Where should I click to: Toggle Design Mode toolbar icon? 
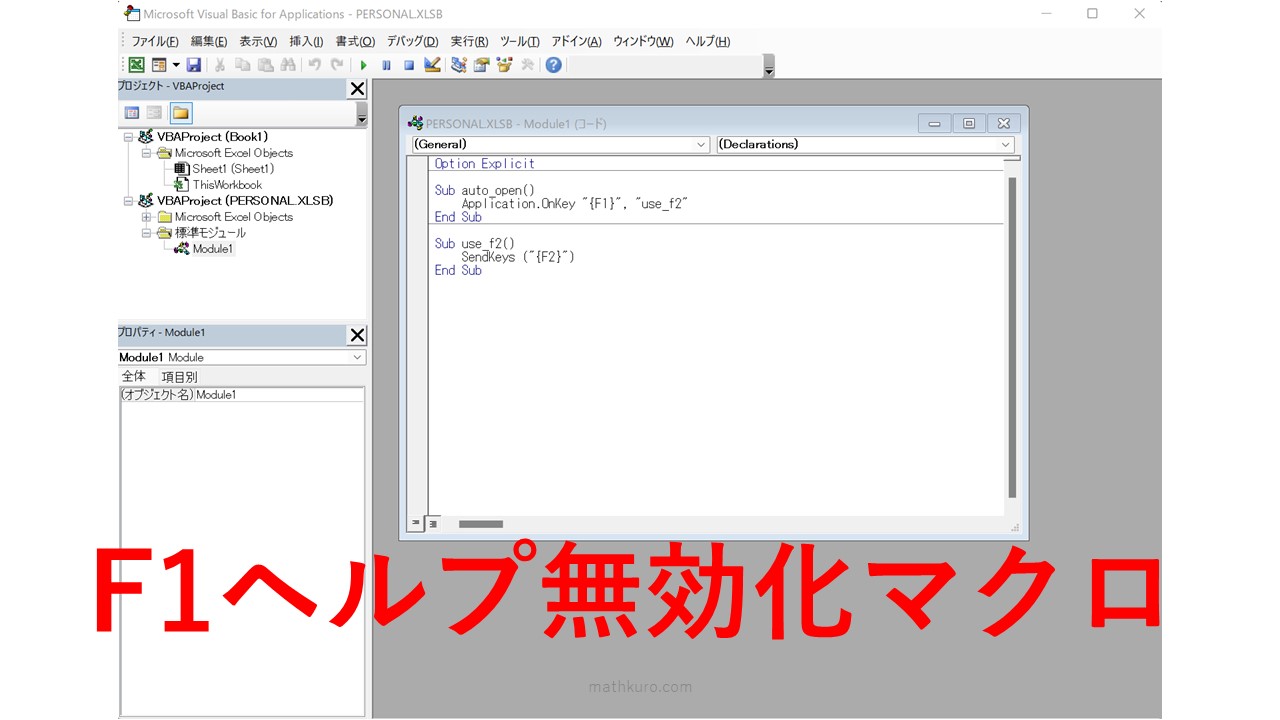point(432,65)
